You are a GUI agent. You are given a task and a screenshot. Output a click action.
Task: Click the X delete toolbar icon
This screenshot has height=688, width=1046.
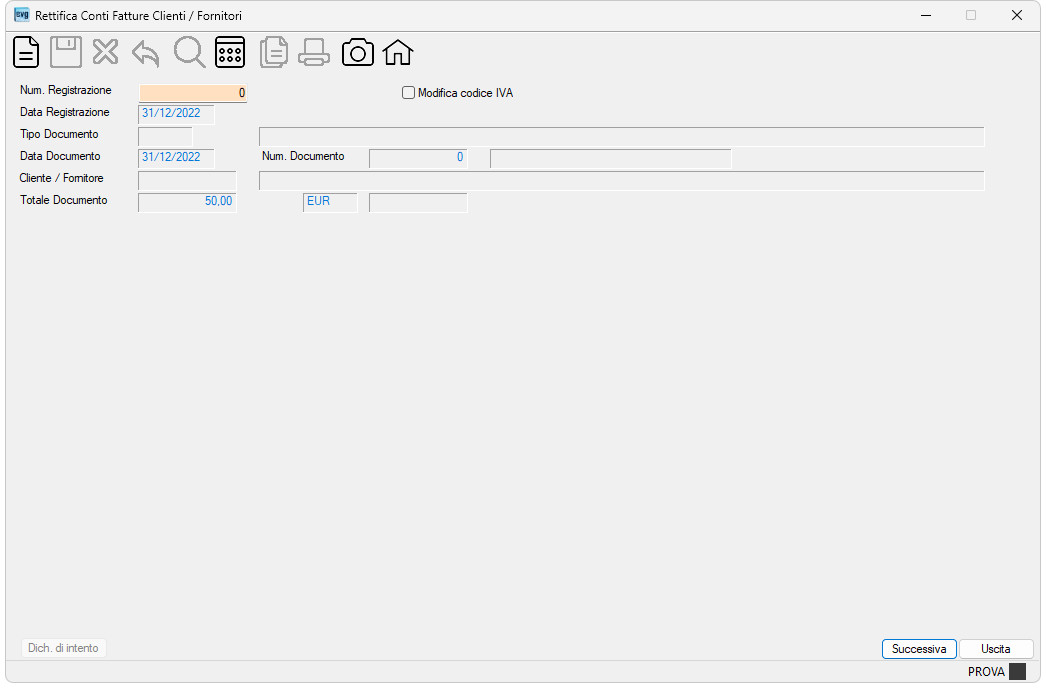click(105, 52)
